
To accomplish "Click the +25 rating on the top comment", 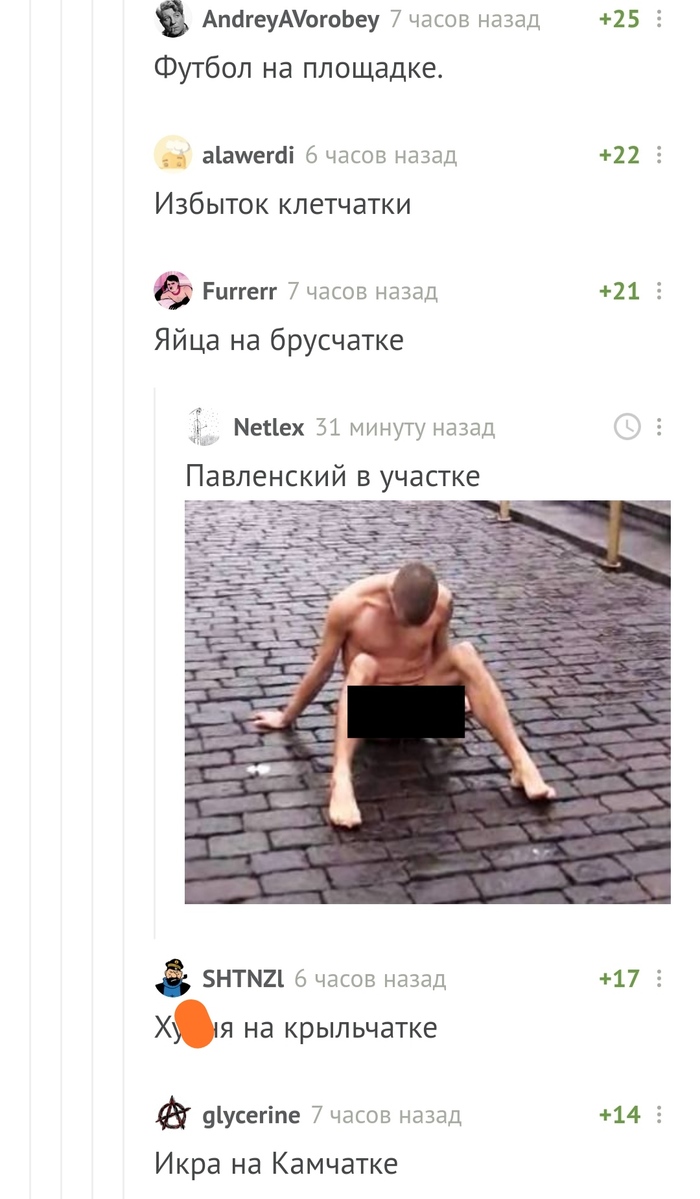I will click(x=619, y=19).
